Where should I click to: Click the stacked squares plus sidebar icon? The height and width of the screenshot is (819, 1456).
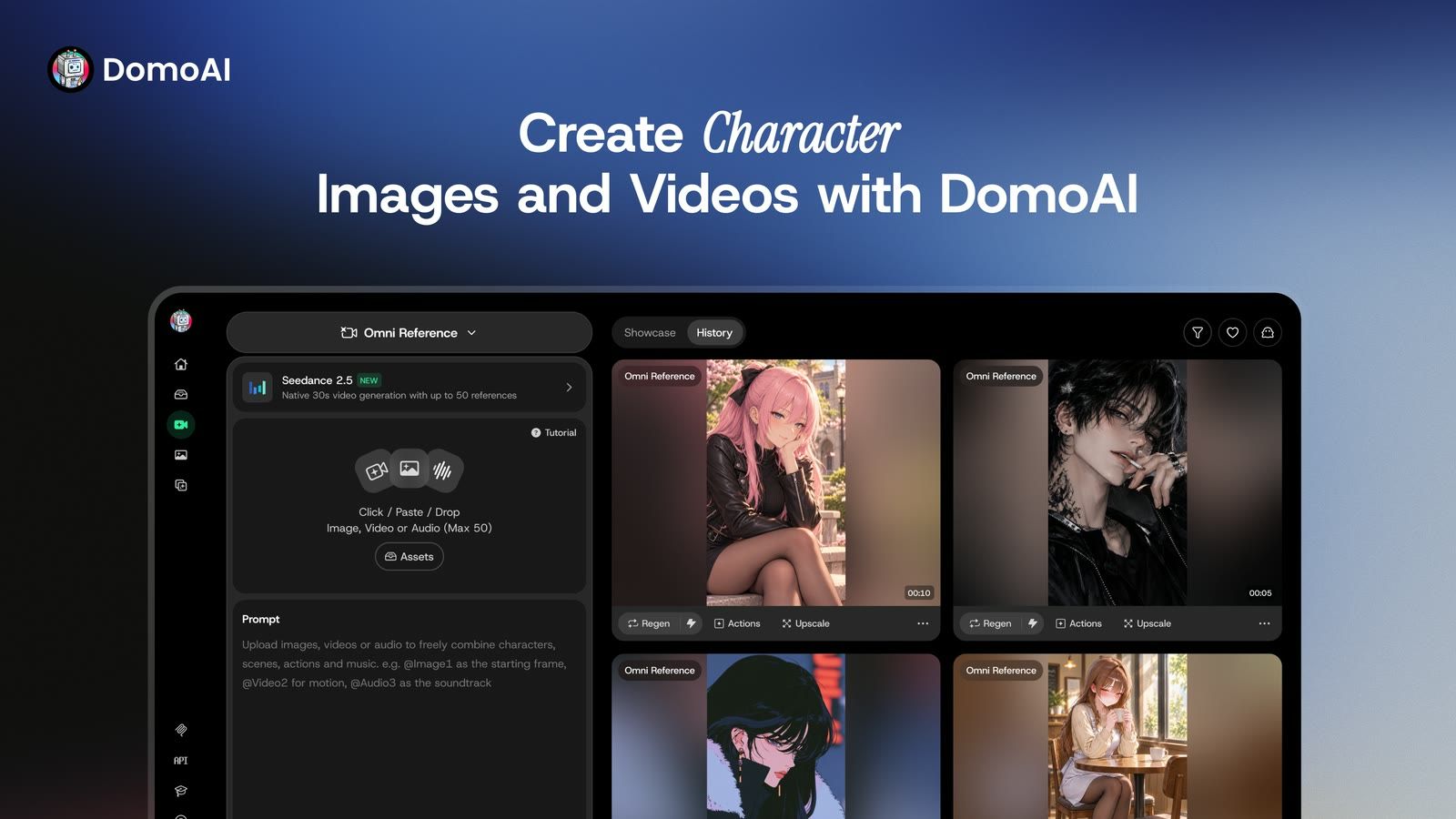(x=181, y=485)
